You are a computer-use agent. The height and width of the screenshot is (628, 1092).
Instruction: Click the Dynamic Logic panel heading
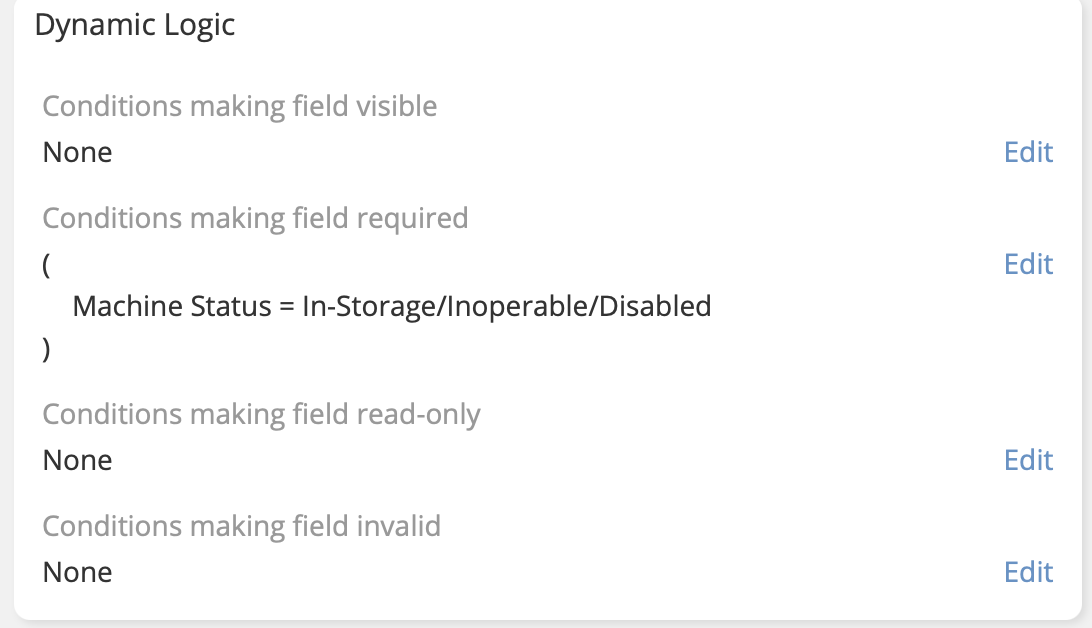click(x=135, y=25)
